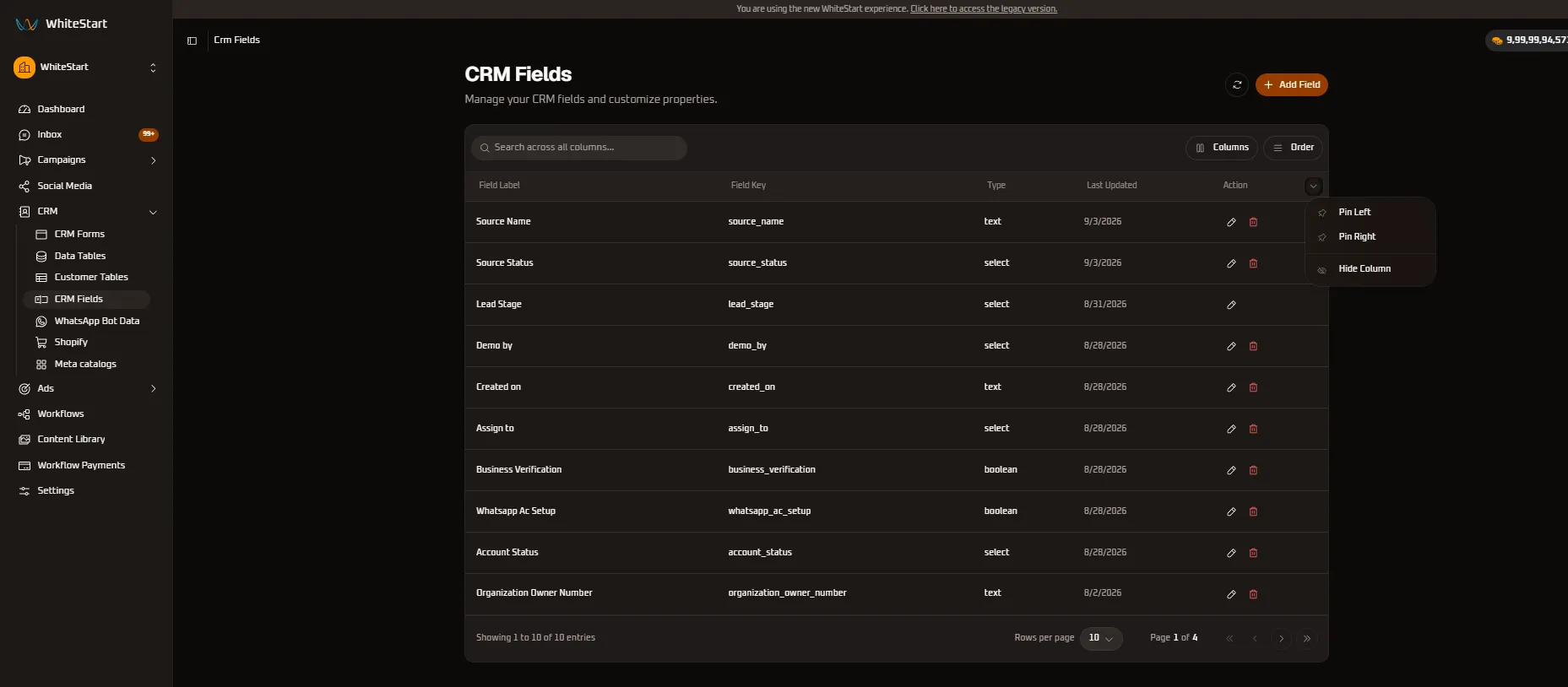
Task: Click the 99+ Inbox badge
Action: [149, 134]
